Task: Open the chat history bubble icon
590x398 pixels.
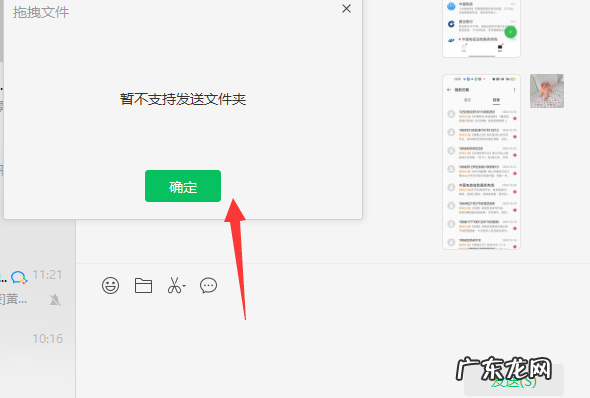Action: [x=208, y=286]
